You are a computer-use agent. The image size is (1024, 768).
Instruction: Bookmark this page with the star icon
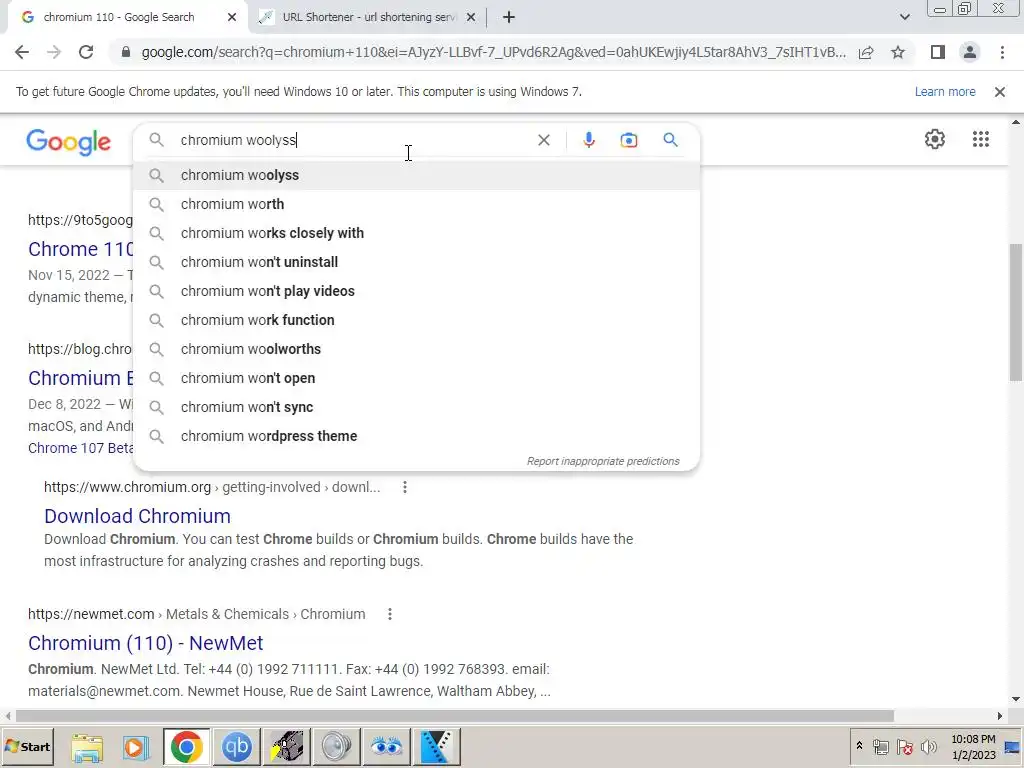tap(898, 52)
